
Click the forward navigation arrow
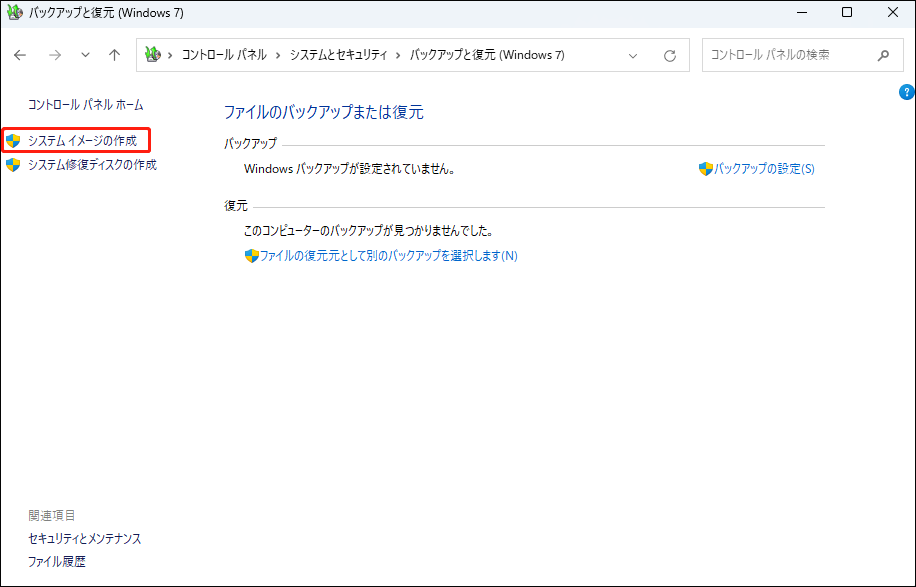(x=55, y=55)
